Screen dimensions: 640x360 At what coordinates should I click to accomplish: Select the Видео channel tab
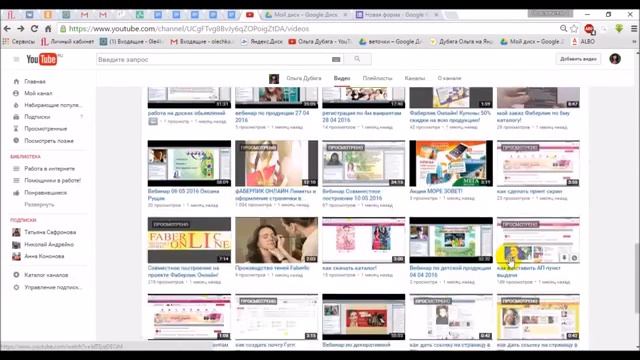342,78
